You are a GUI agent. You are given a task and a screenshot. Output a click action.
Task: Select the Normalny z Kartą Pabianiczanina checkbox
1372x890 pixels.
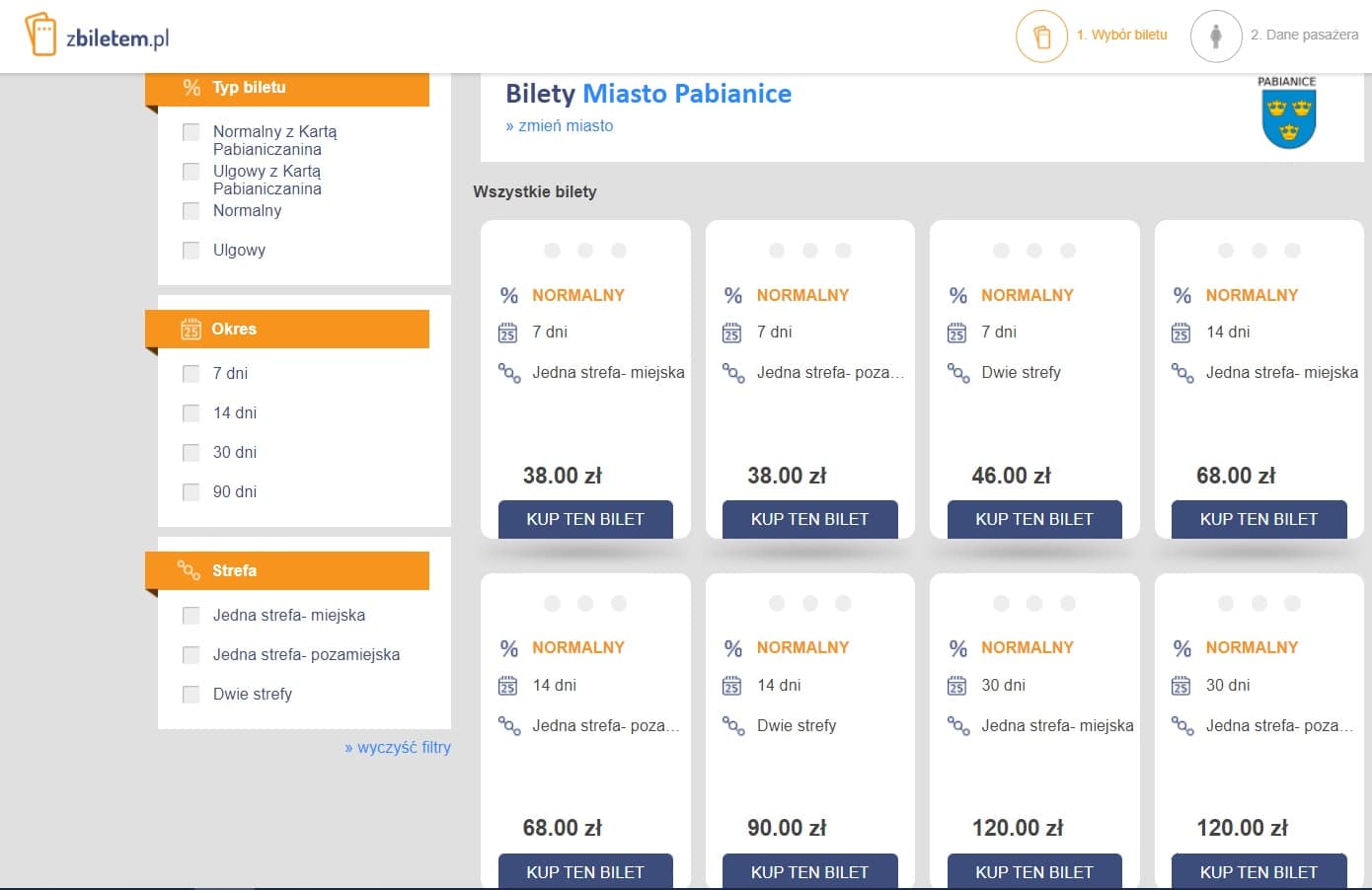click(x=191, y=132)
